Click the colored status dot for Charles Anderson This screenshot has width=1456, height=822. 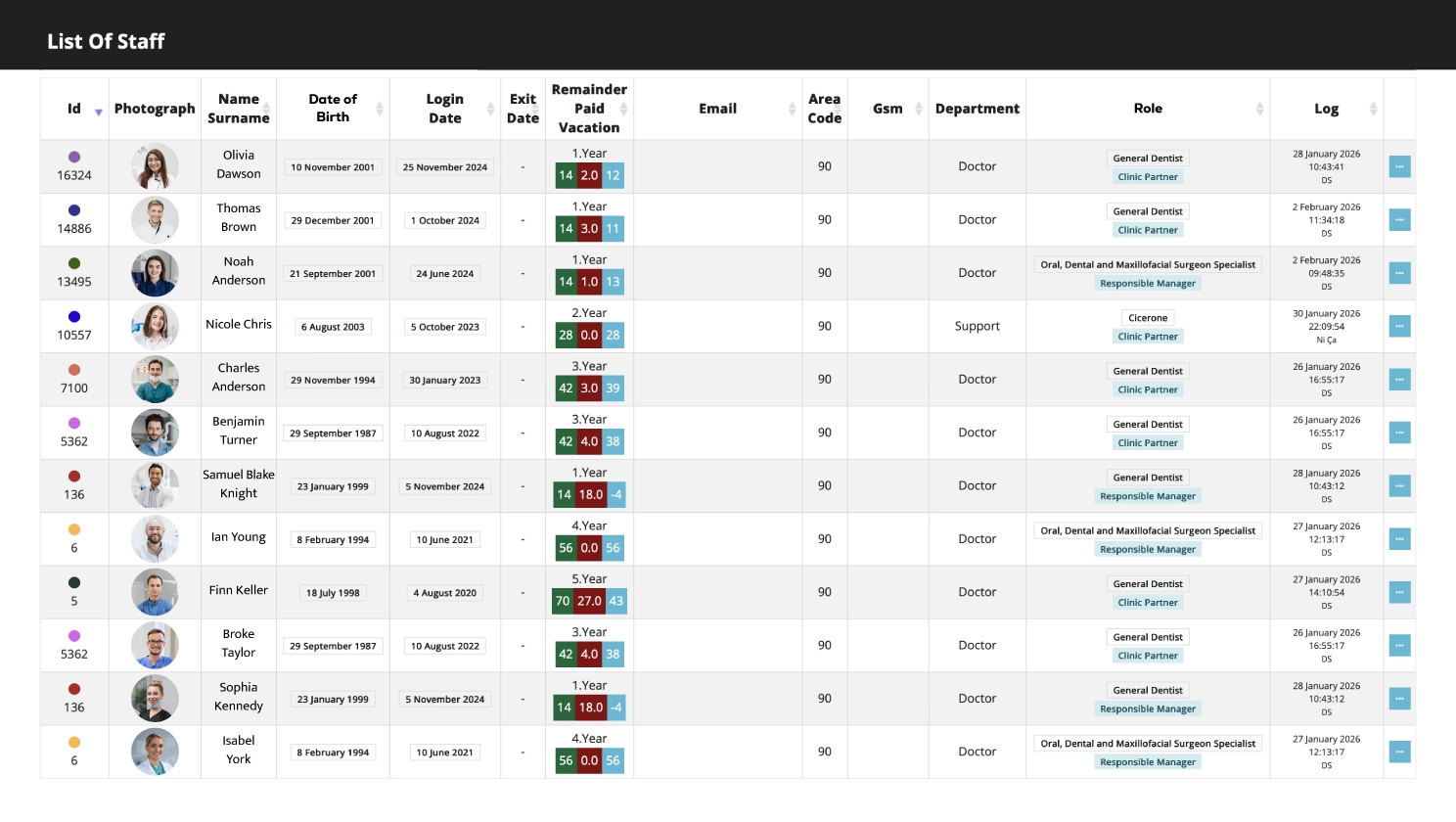coord(74,370)
